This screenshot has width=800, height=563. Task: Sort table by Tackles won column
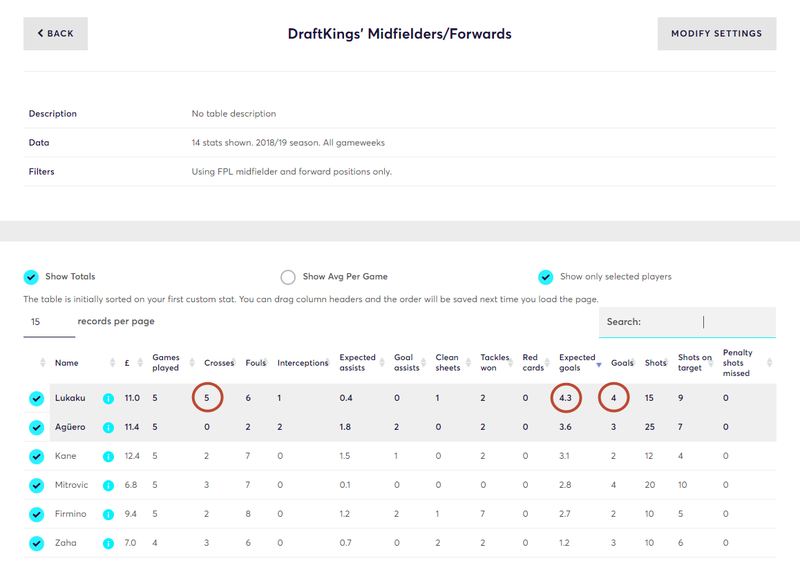(x=494, y=363)
